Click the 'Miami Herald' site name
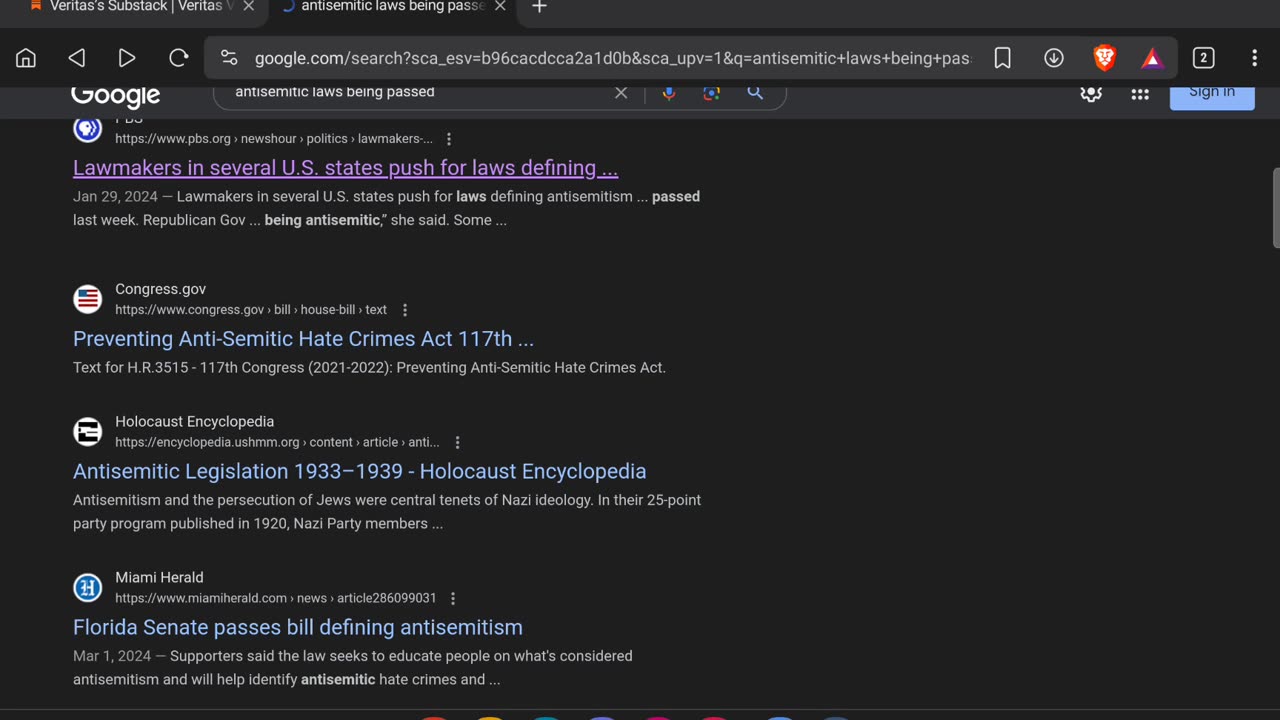Screen dimensions: 1280x720 (x=159, y=578)
